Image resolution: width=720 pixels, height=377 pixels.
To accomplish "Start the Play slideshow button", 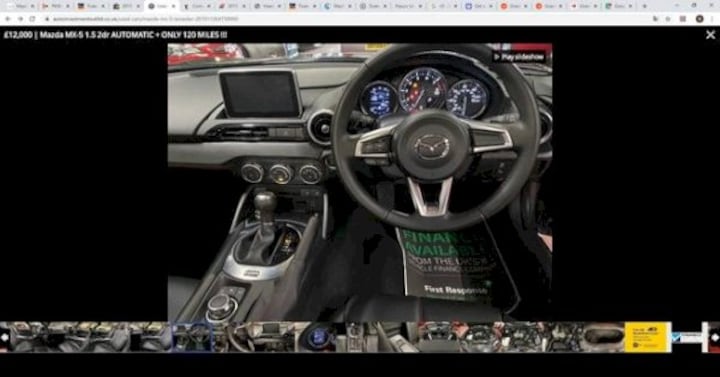I will (x=519, y=57).
